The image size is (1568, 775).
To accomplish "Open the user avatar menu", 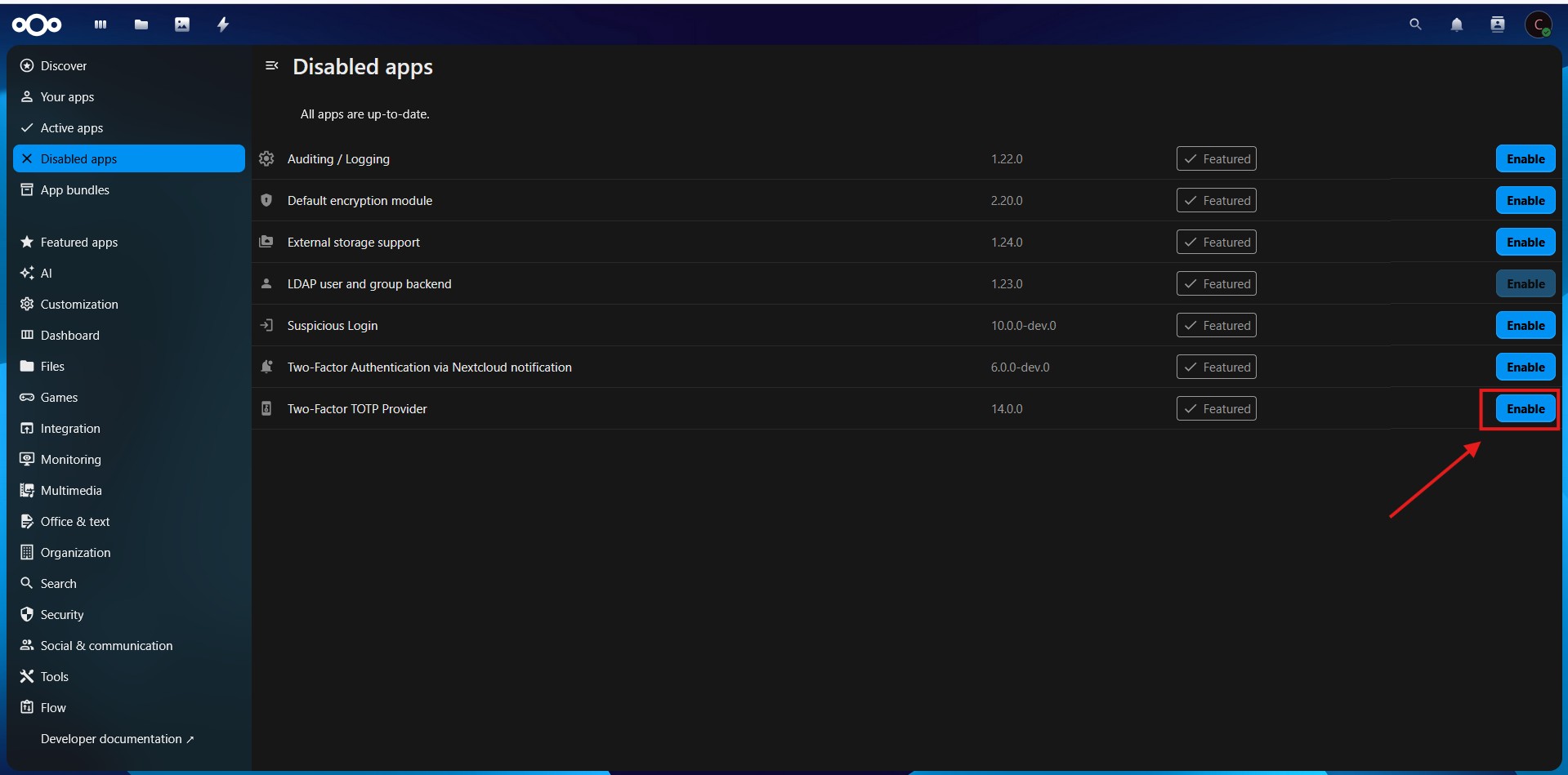I will (1539, 24).
